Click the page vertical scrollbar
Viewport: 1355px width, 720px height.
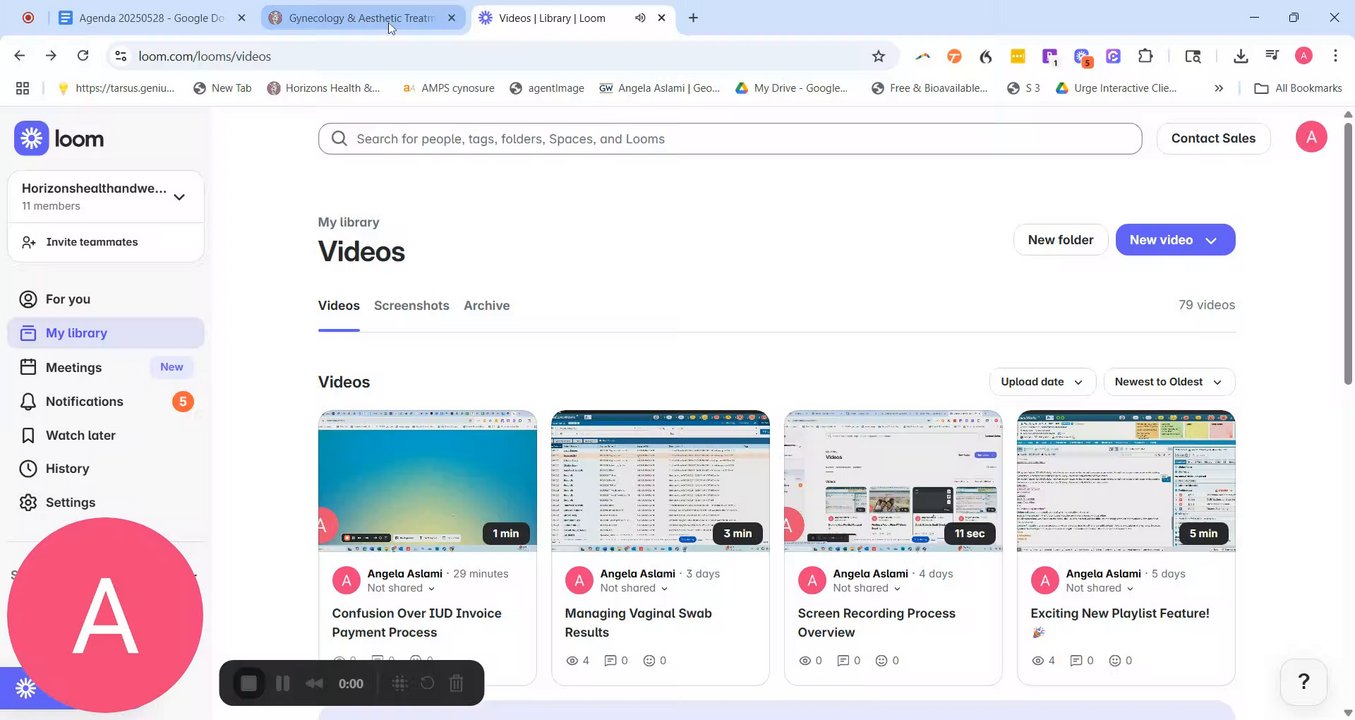tap(1348, 255)
